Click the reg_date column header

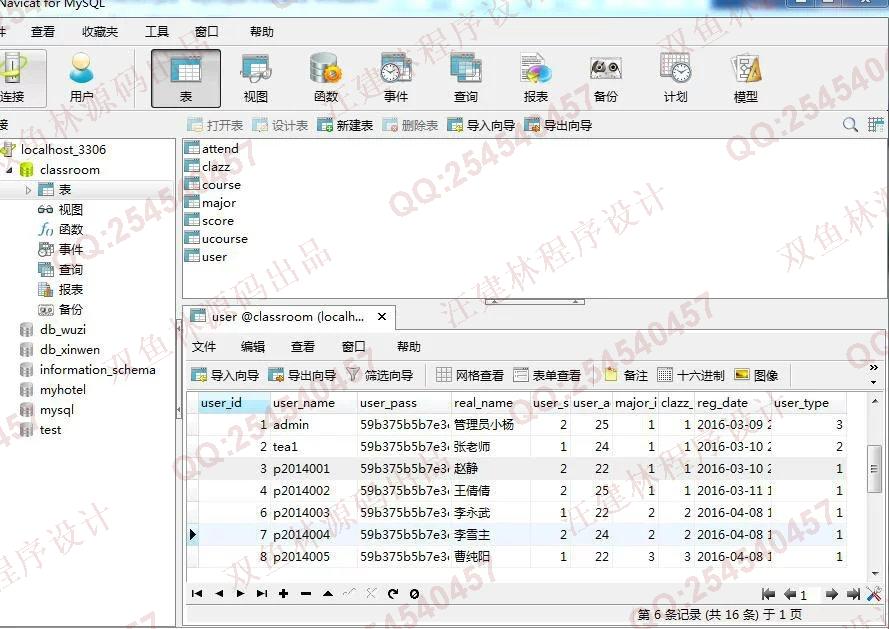click(x=733, y=403)
